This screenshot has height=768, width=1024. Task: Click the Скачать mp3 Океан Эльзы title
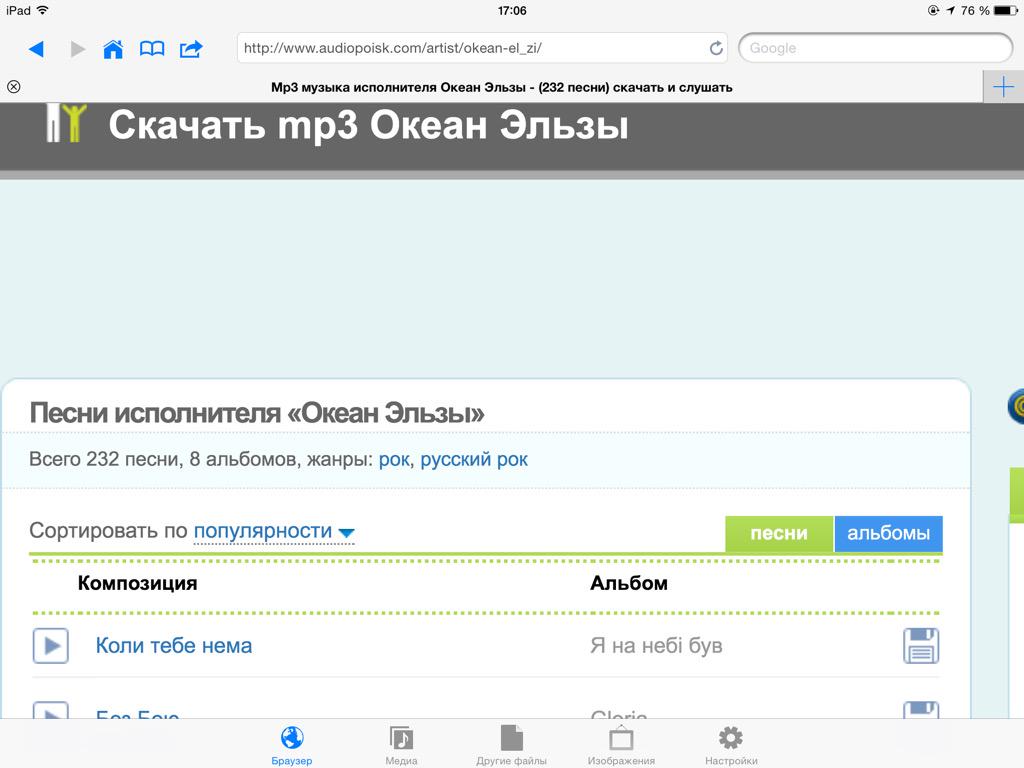(368, 125)
